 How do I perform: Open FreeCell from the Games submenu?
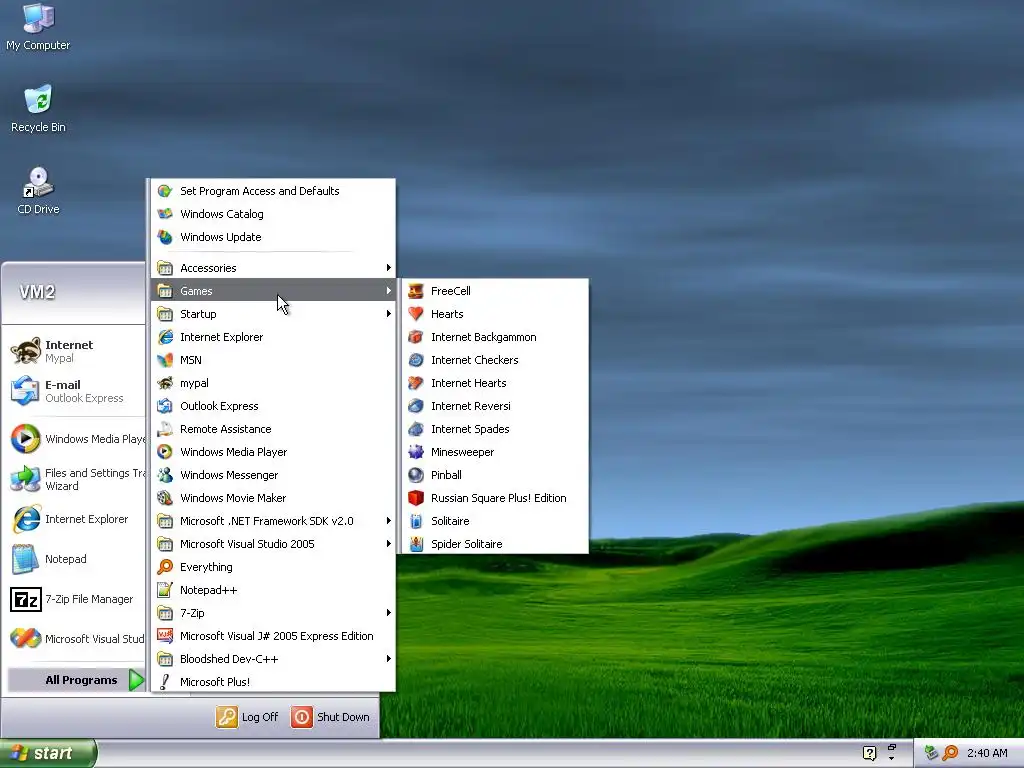click(x=495, y=291)
